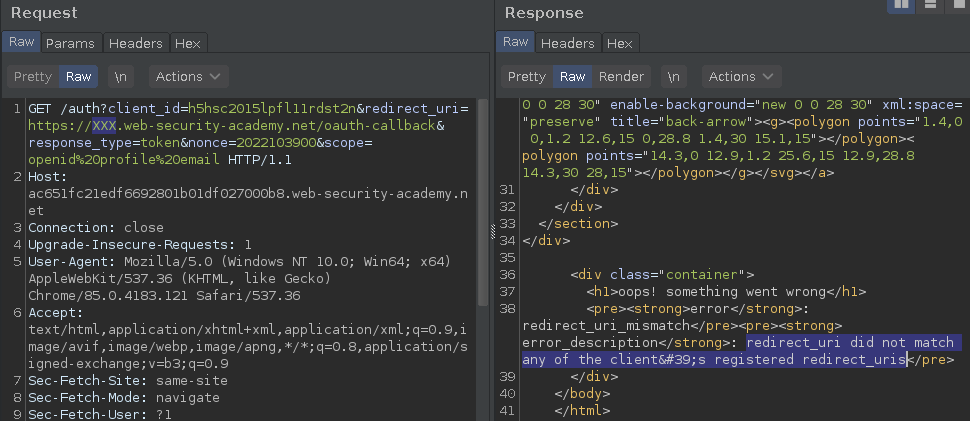Image resolution: width=970 pixels, height=421 pixels.
Task: Select Pretty view in Response editor
Action: click(x=526, y=77)
